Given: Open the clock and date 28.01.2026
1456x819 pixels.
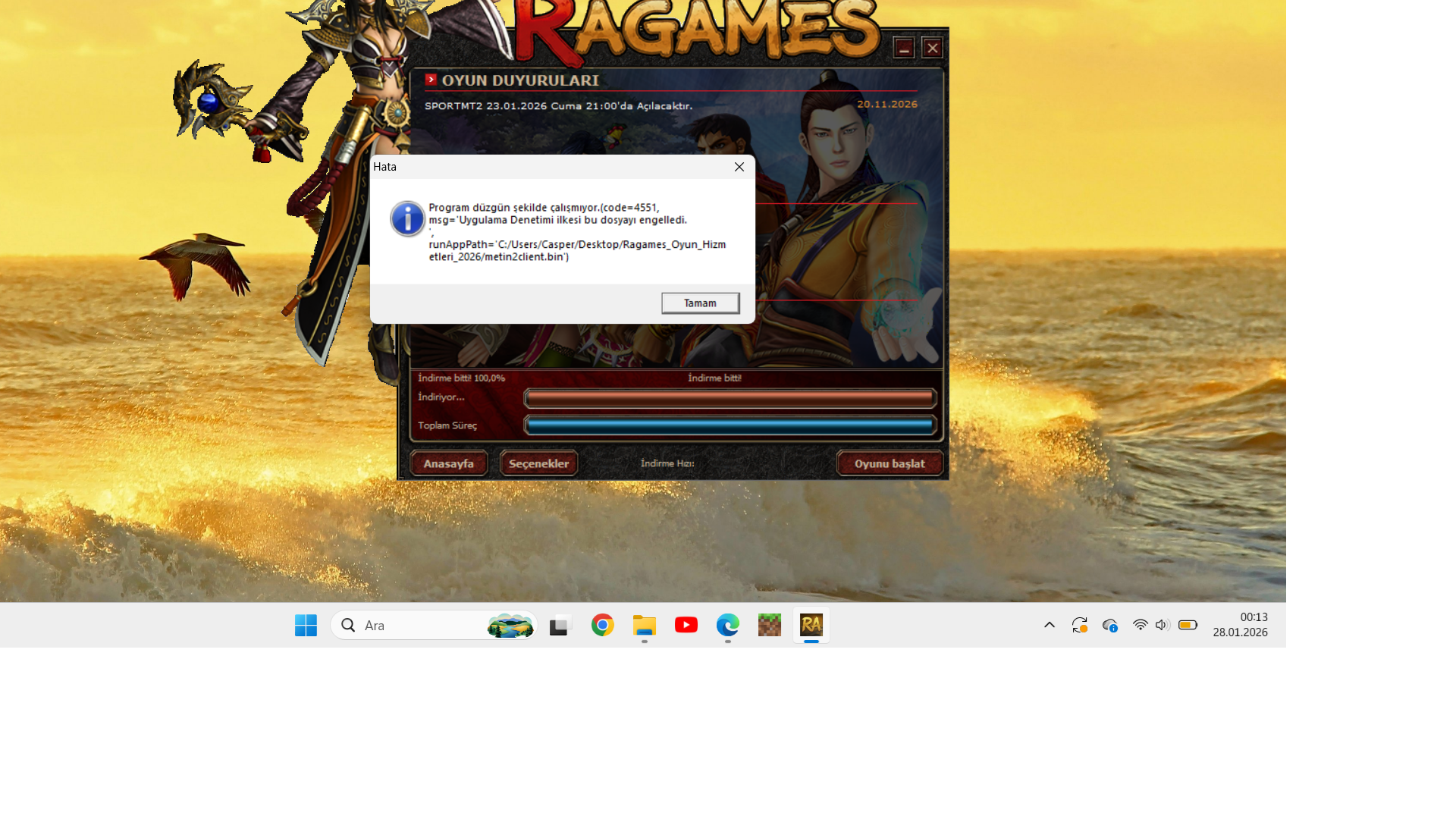Looking at the screenshot, I should coord(1241,626).
